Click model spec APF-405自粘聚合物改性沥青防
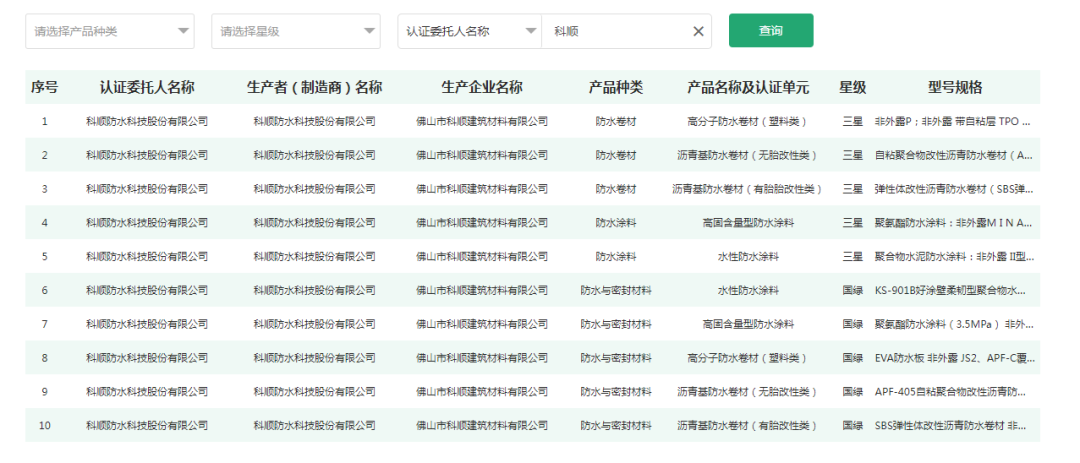 (951, 391)
